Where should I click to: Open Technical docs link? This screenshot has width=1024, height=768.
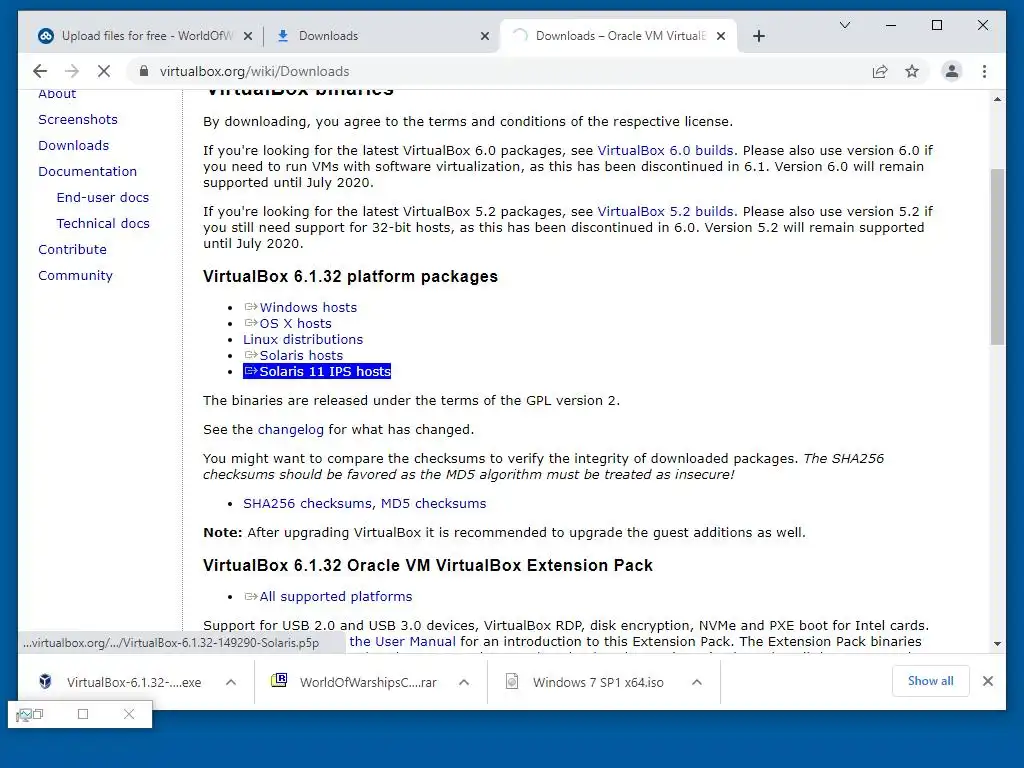[103, 223]
